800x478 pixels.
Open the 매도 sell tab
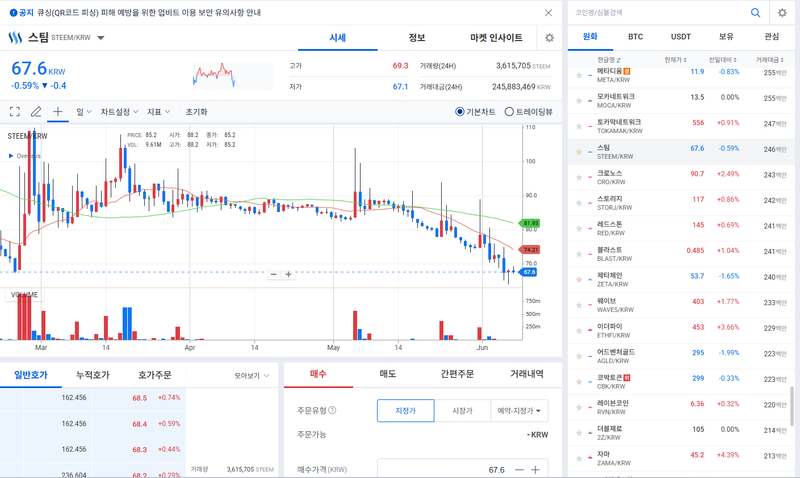coord(388,374)
